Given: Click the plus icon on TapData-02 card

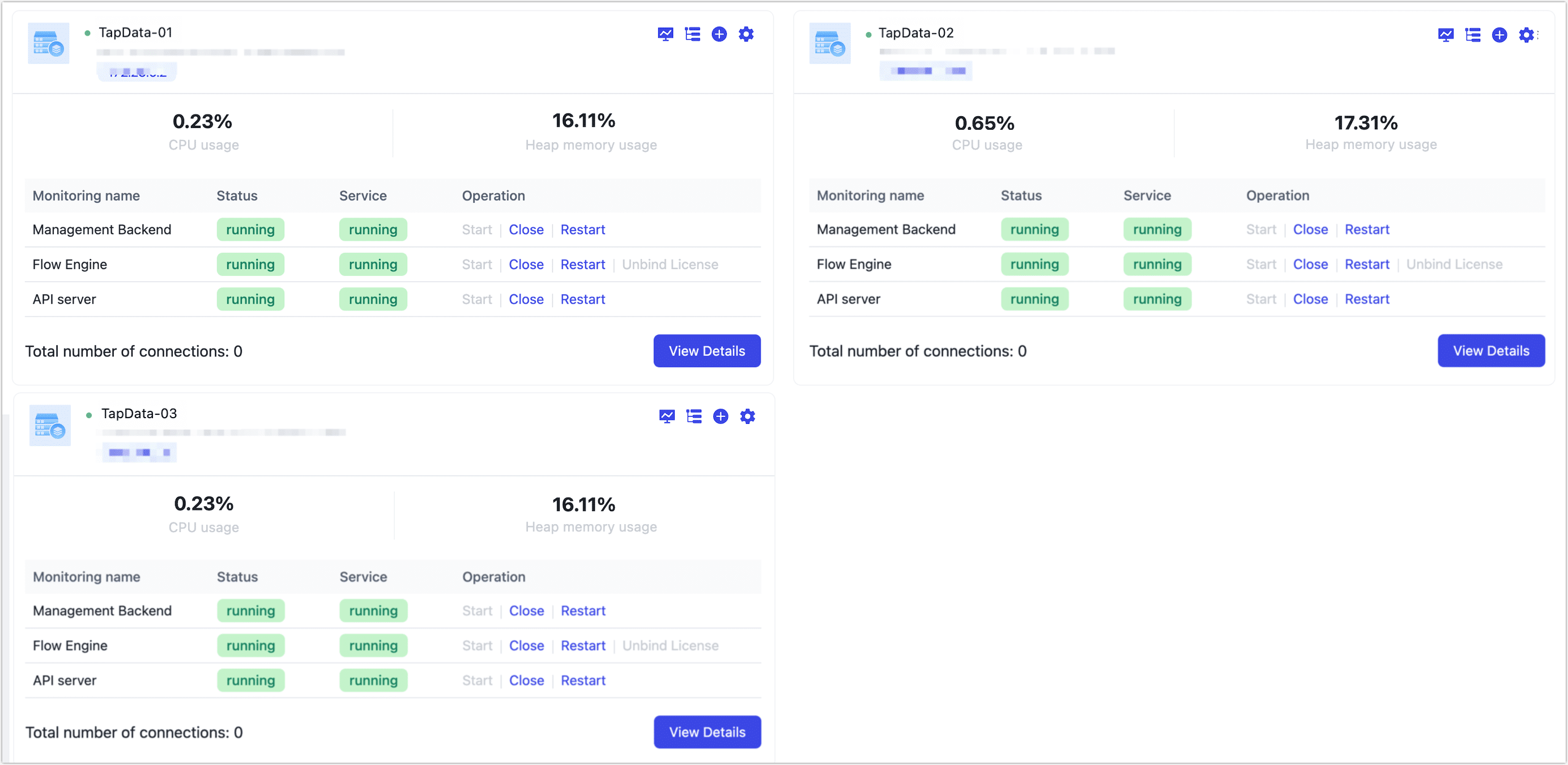Looking at the screenshot, I should click(x=1499, y=35).
